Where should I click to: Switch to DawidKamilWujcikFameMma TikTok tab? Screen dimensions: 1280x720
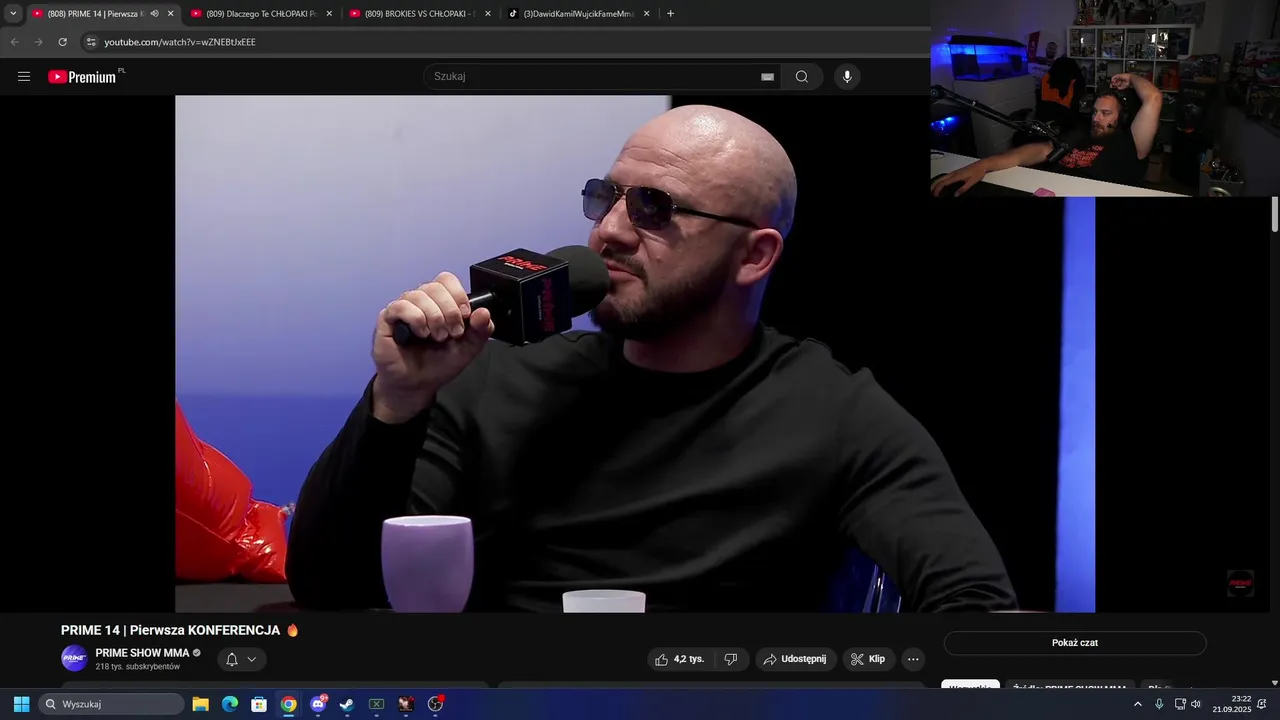[579, 14]
